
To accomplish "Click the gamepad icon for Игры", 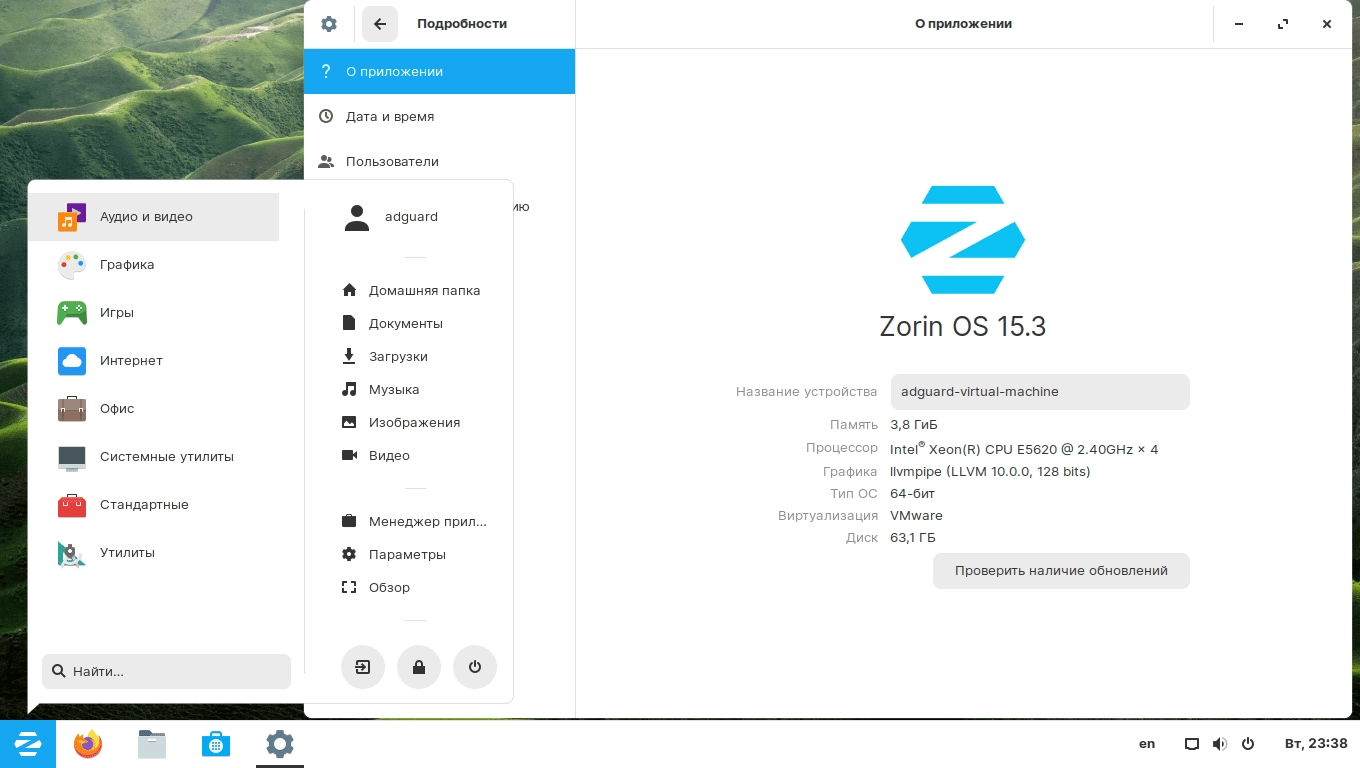I will point(72,313).
